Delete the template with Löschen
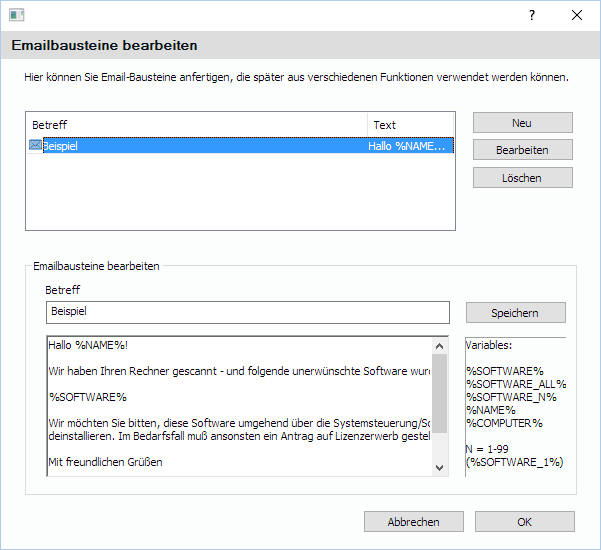This screenshot has width=601, height=550. [x=522, y=178]
